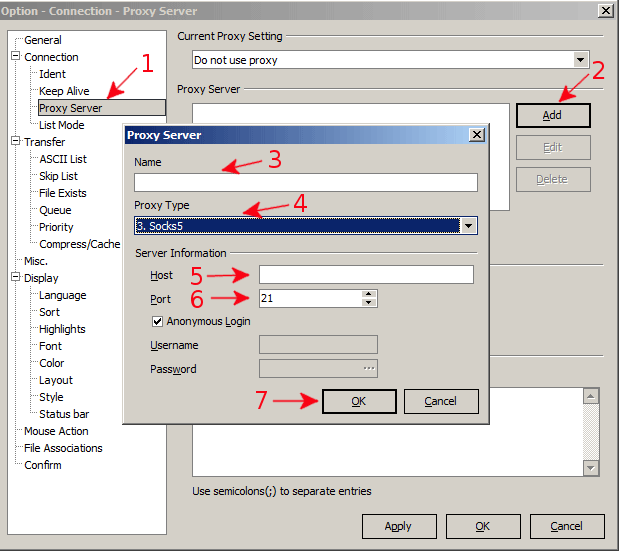Screen dimensions: 619x551
Task: Open the Keep Alive settings page
Action: click(x=64, y=91)
